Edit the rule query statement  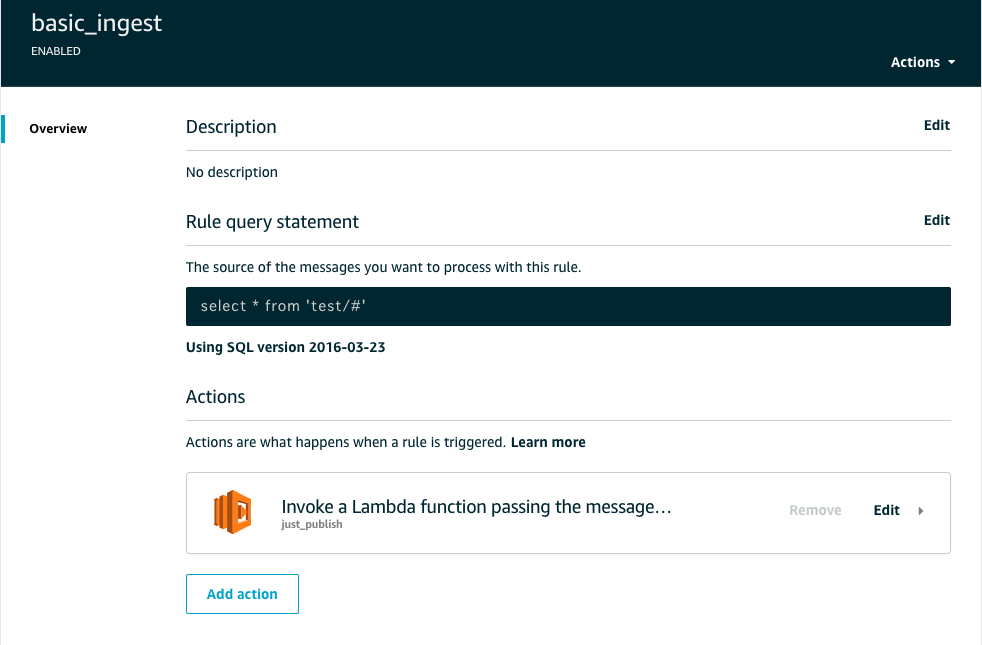click(x=936, y=220)
